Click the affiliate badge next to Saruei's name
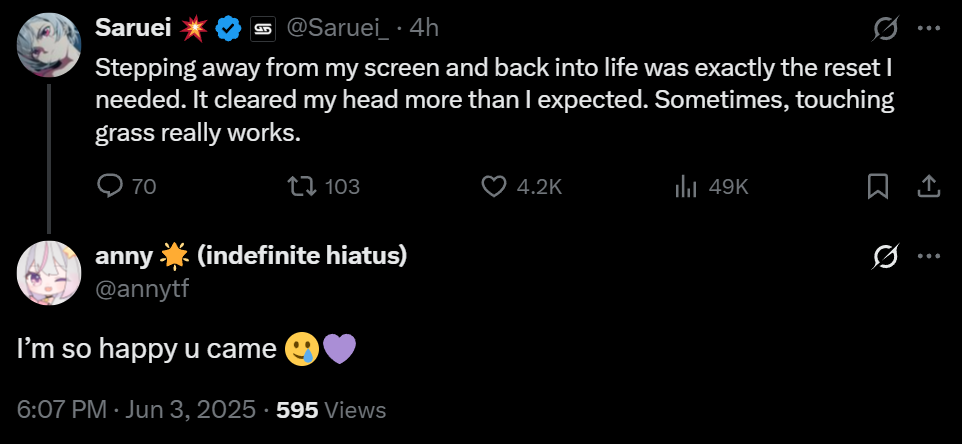The height and width of the screenshot is (444, 962). [262, 29]
